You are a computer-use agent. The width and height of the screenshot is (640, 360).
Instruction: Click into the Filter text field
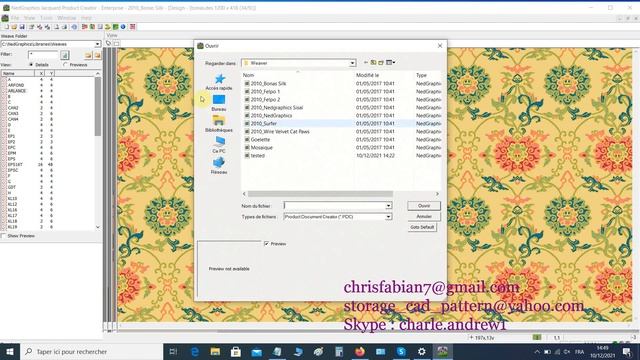click(43, 54)
